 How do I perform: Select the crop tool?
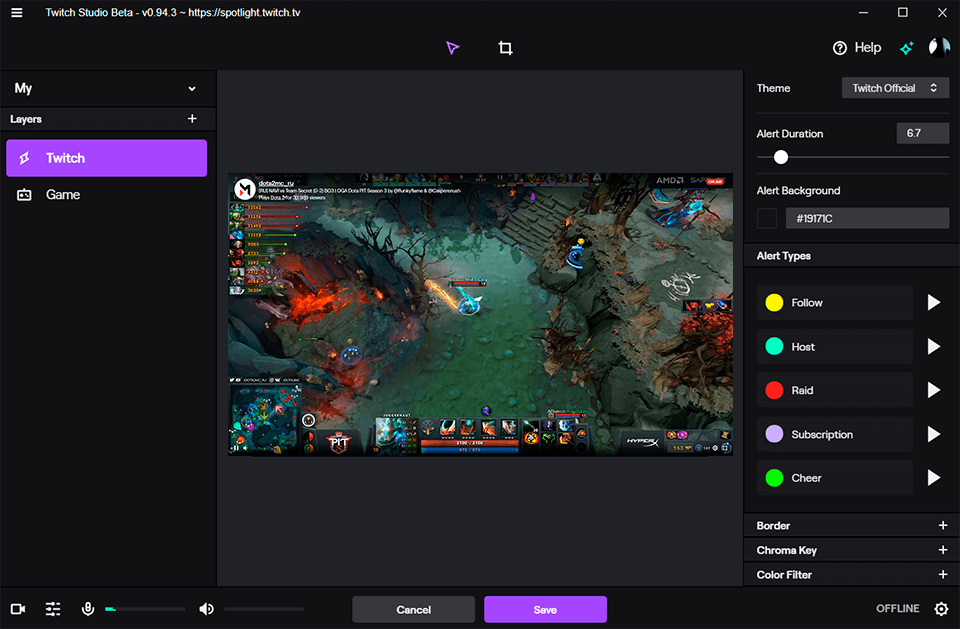coord(505,47)
